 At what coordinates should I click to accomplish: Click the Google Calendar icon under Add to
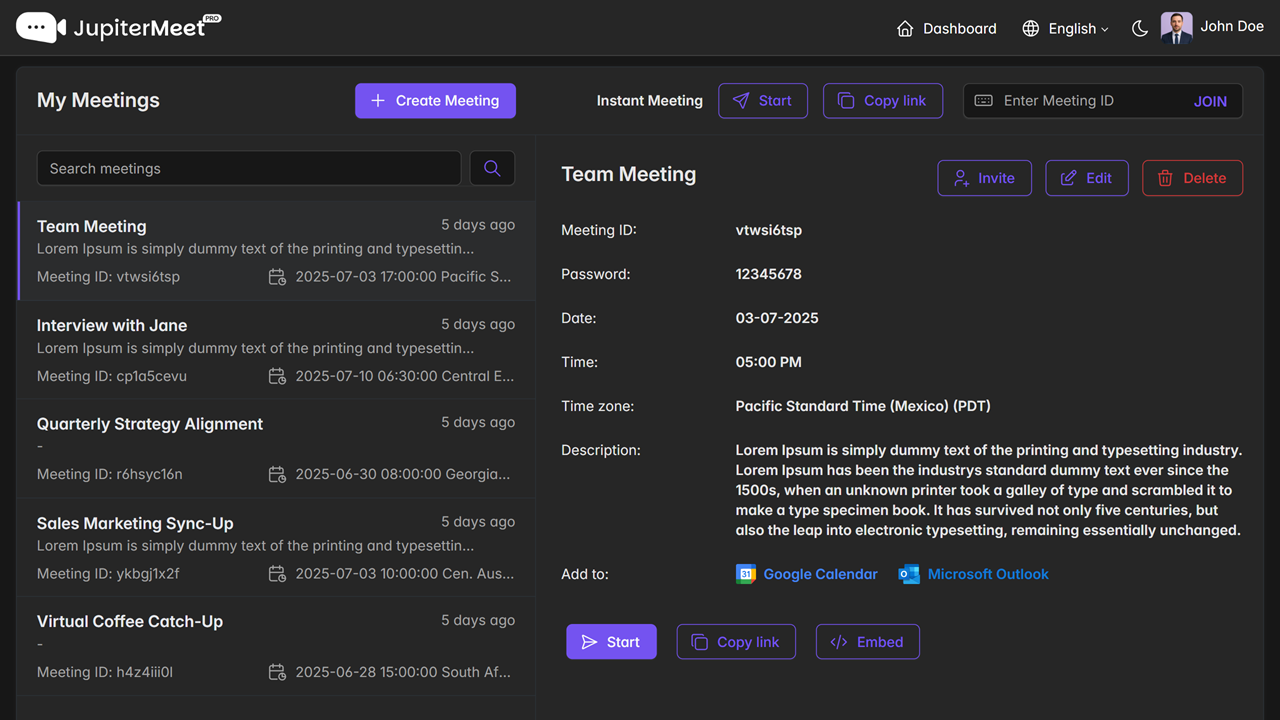click(745, 574)
